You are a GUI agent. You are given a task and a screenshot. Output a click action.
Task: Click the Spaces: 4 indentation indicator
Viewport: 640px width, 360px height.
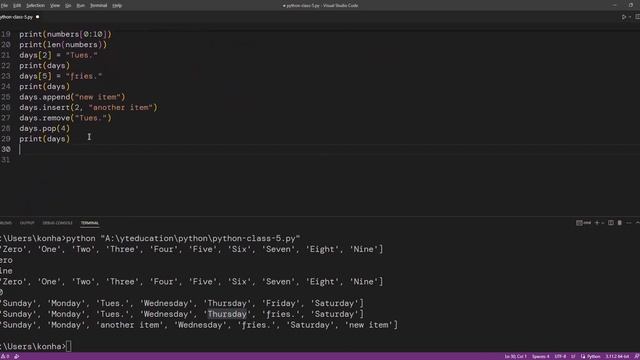coord(540,356)
